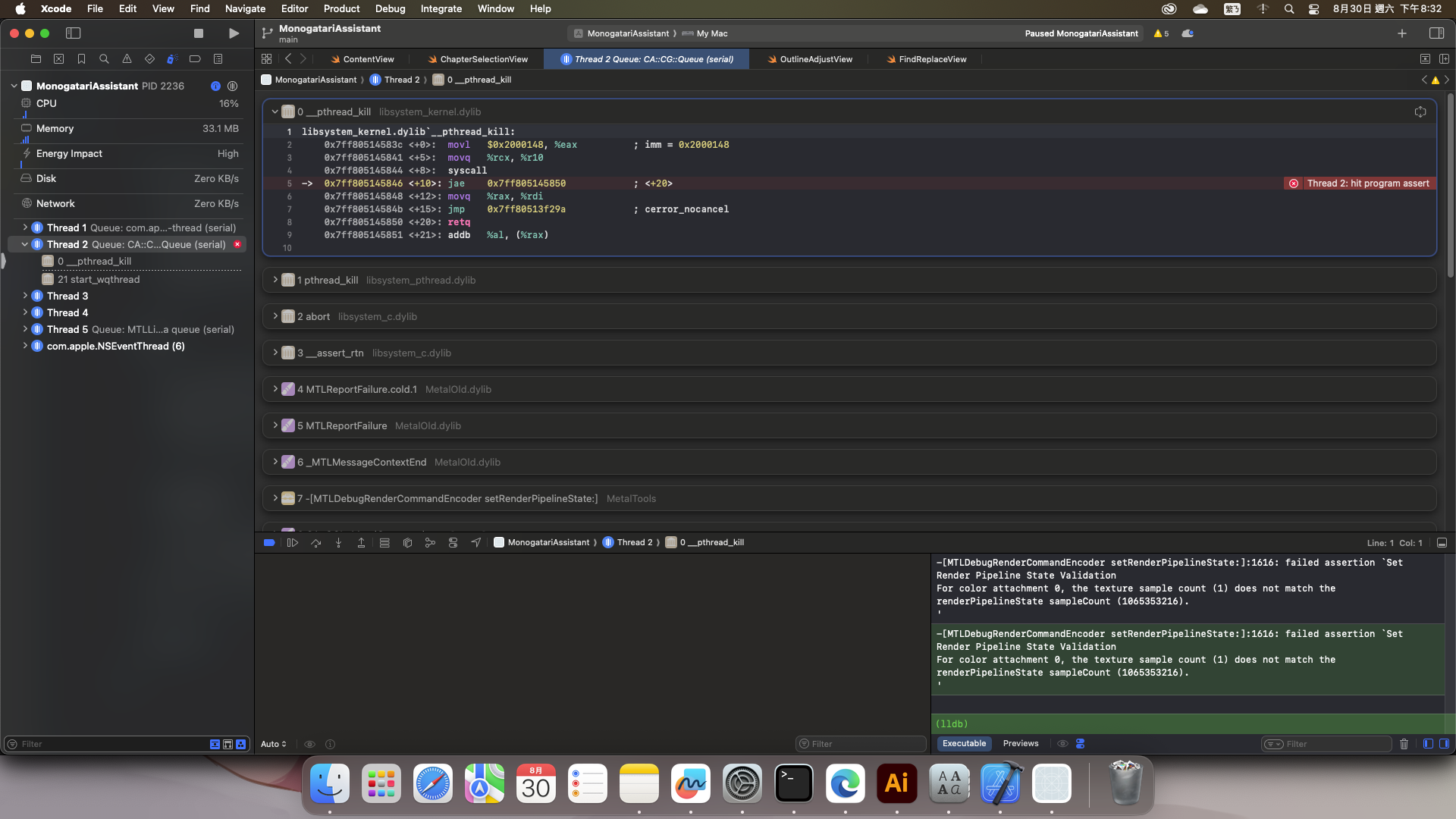Image resolution: width=1456 pixels, height=819 pixels.
Task: Toggle variables view Quick Look eye icon
Action: (x=309, y=744)
